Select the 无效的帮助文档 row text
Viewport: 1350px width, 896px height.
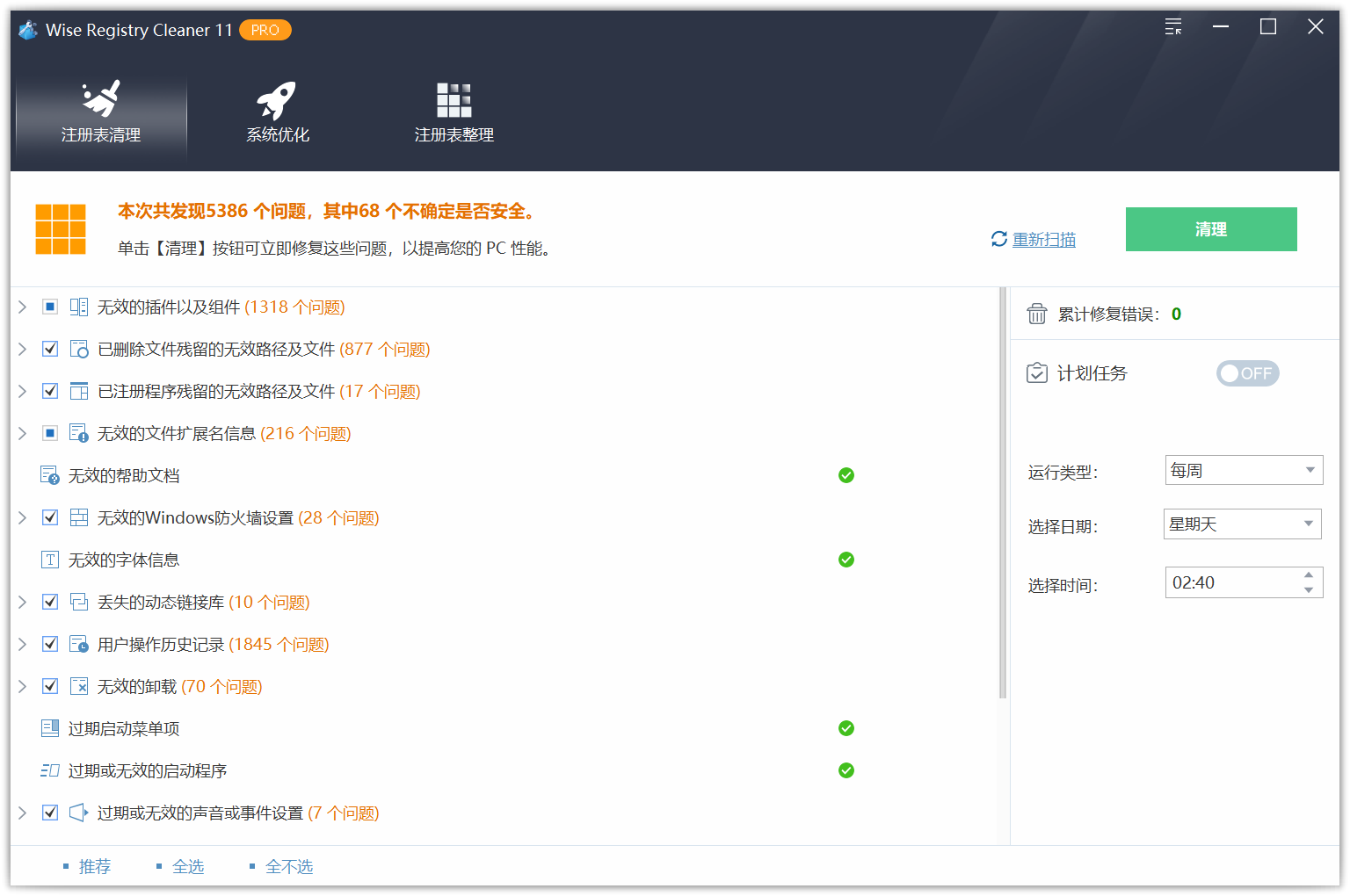pyautogui.click(x=124, y=475)
